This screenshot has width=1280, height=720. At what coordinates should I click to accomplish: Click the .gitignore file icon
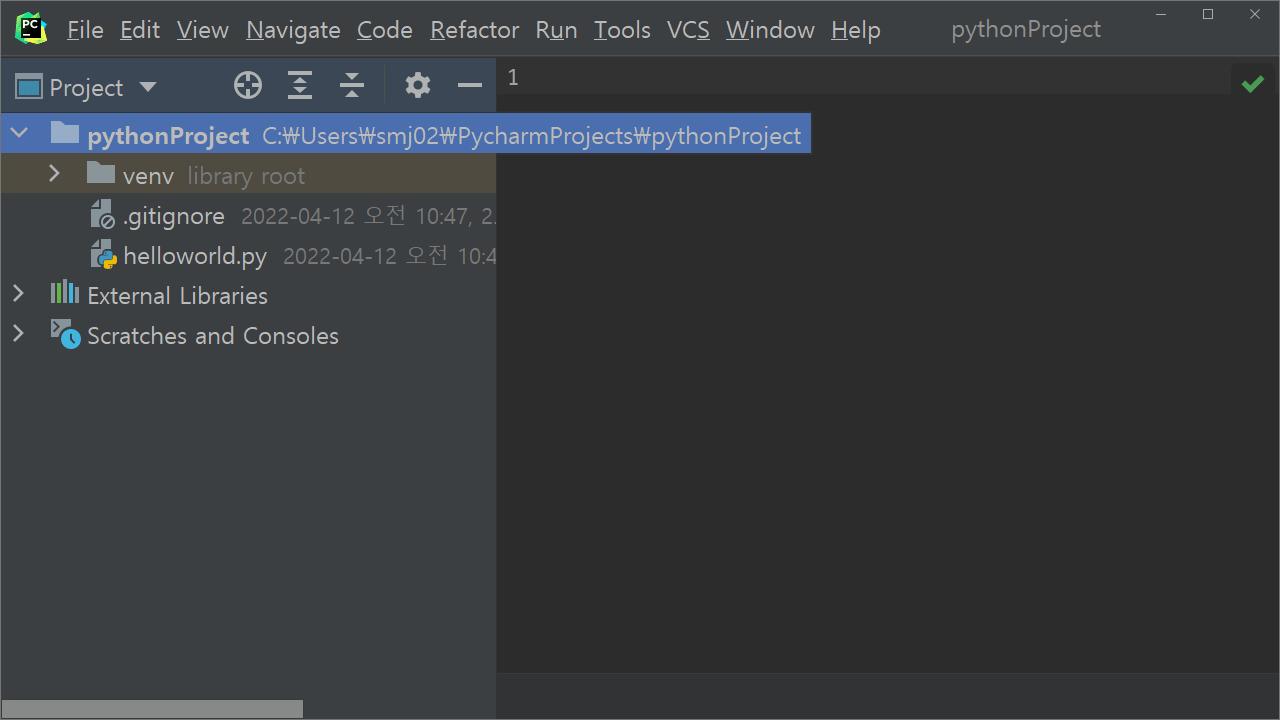(x=102, y=214)
